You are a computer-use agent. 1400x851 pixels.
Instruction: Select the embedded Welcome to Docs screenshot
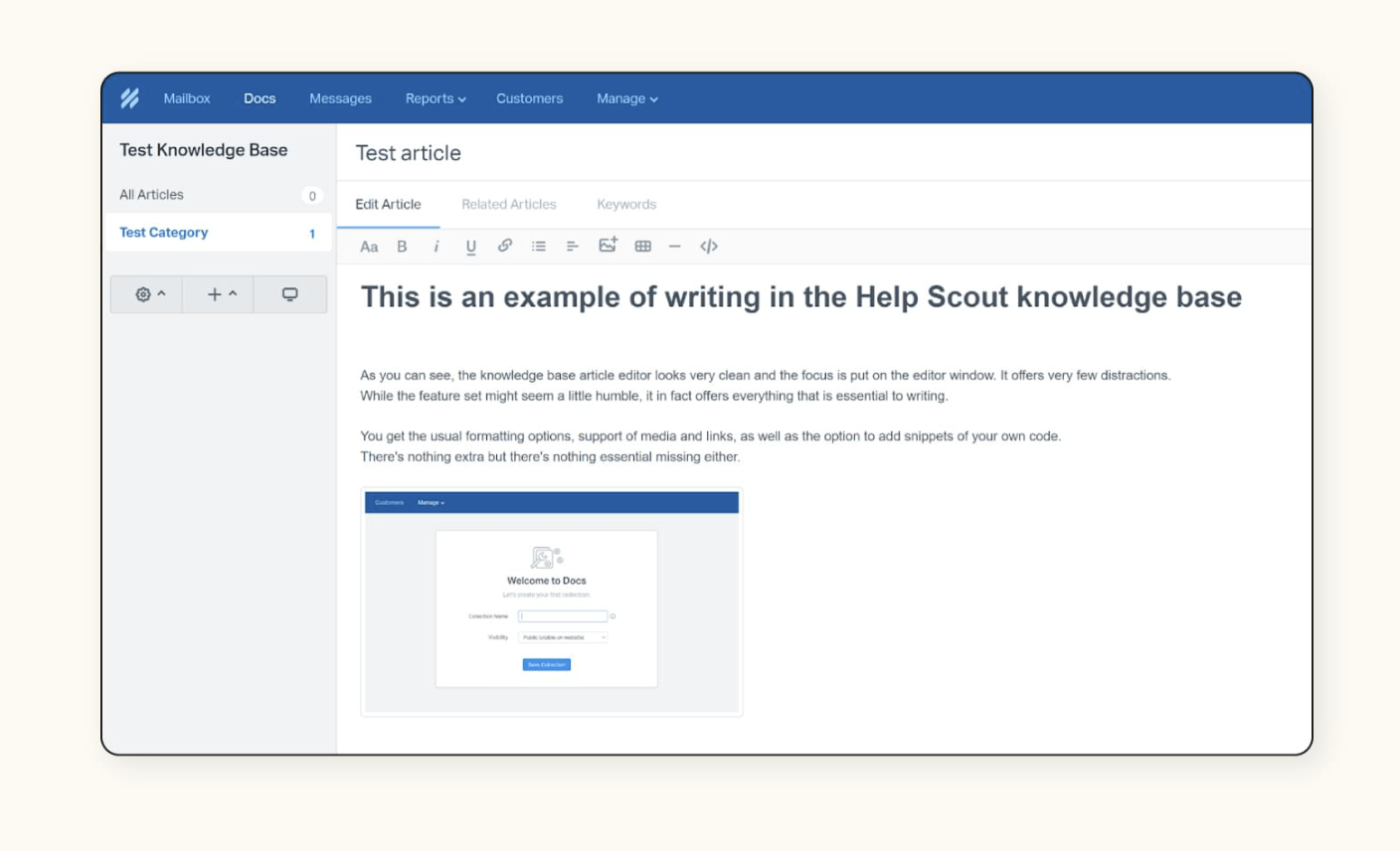click(552, 601)
